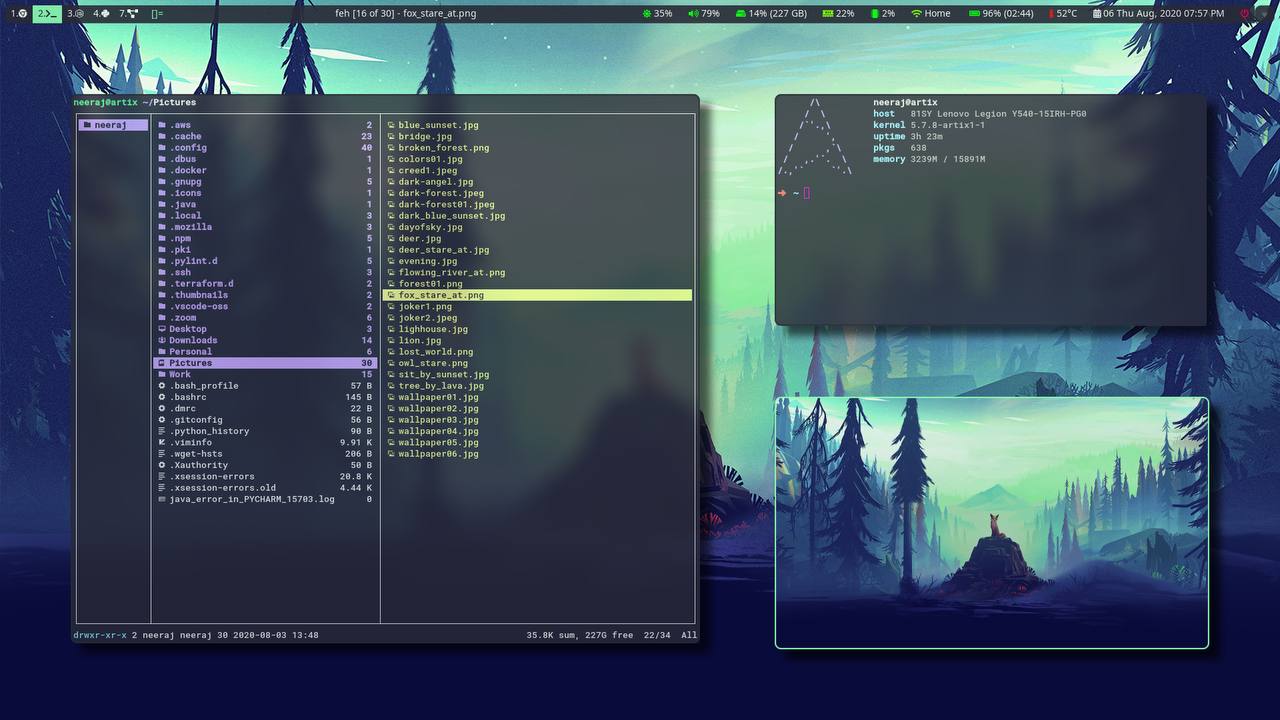Click the fox image in the feh window
The height and width of the screenshot is (720, 1280).
tap(992, 523)
